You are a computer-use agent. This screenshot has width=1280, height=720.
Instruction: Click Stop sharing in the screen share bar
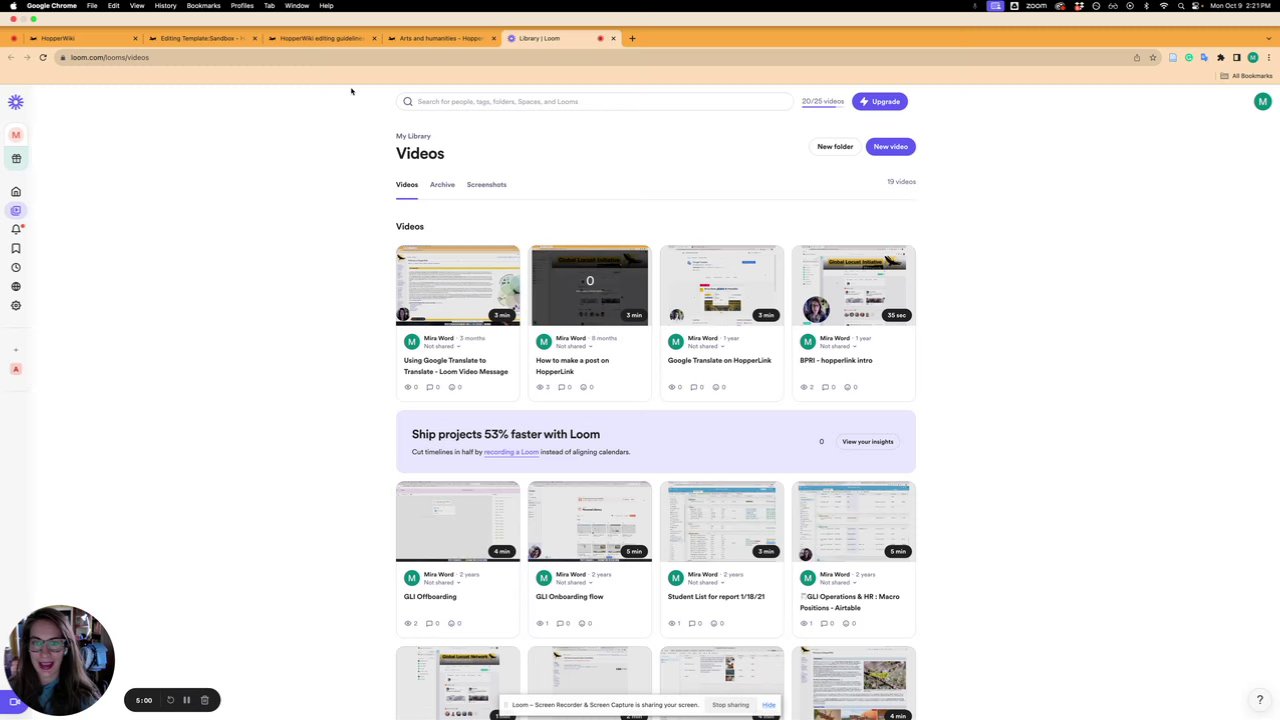[x=730, y=705]
